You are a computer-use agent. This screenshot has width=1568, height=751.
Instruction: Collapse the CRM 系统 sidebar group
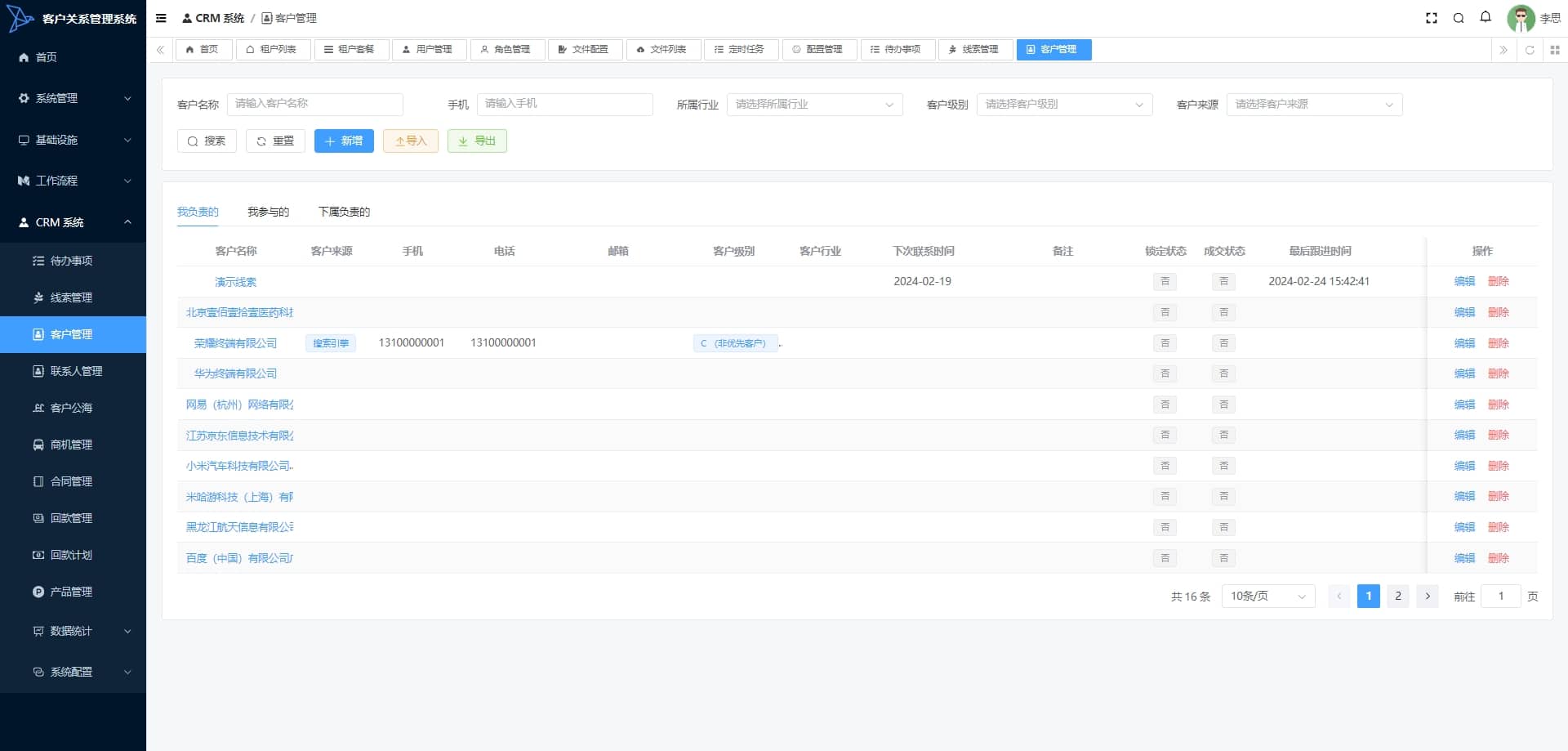(x=73, y=222)
